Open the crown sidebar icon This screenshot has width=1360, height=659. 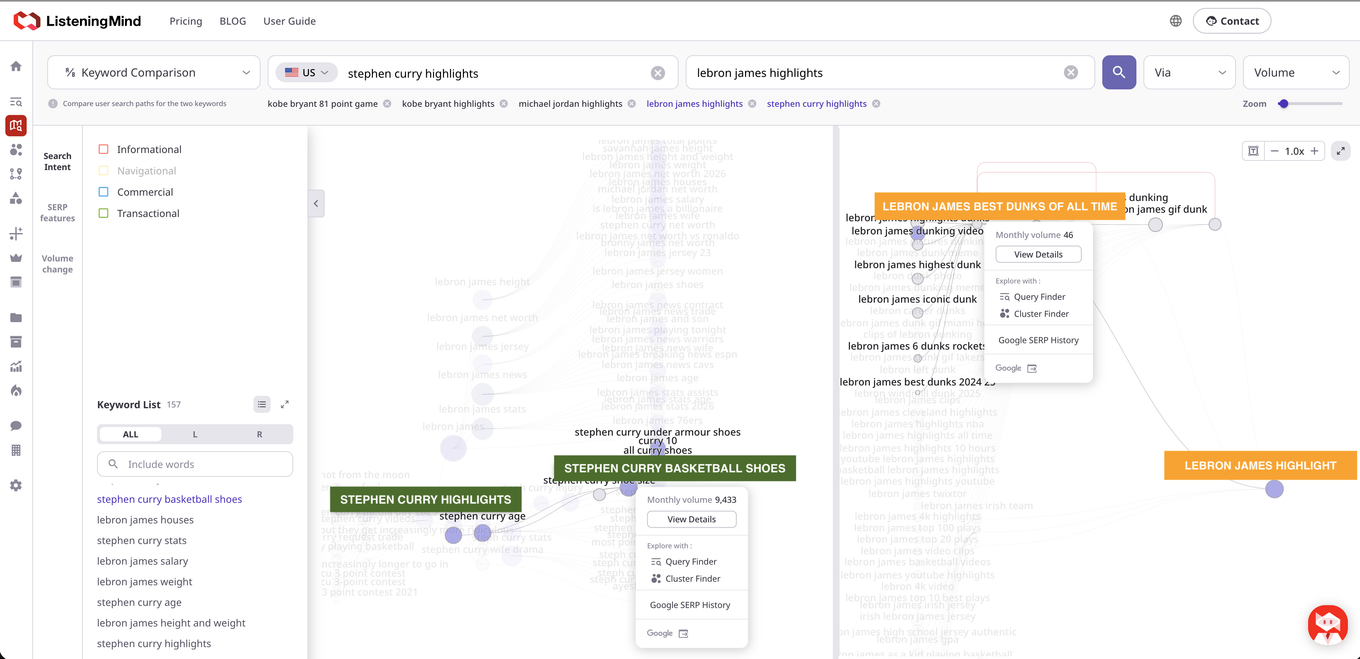[16, 258]
